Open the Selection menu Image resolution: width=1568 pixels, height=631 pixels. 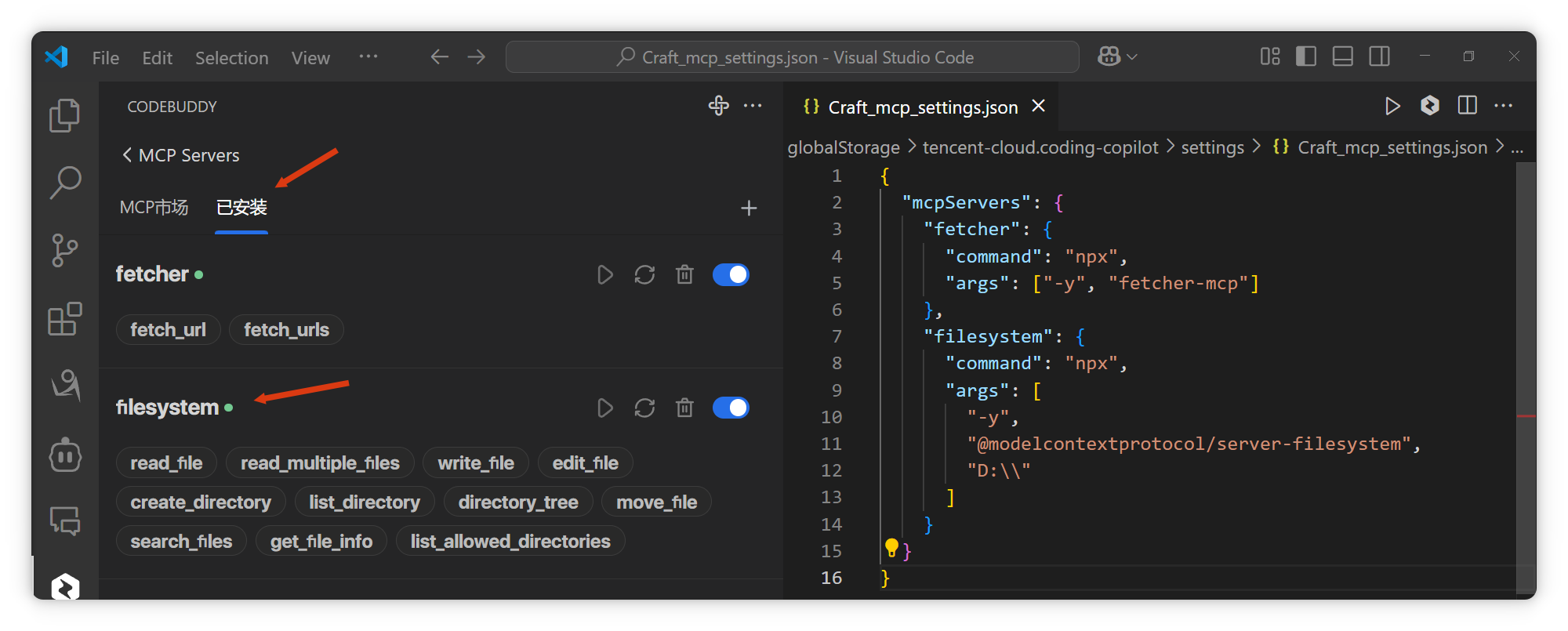click(231, 58)
